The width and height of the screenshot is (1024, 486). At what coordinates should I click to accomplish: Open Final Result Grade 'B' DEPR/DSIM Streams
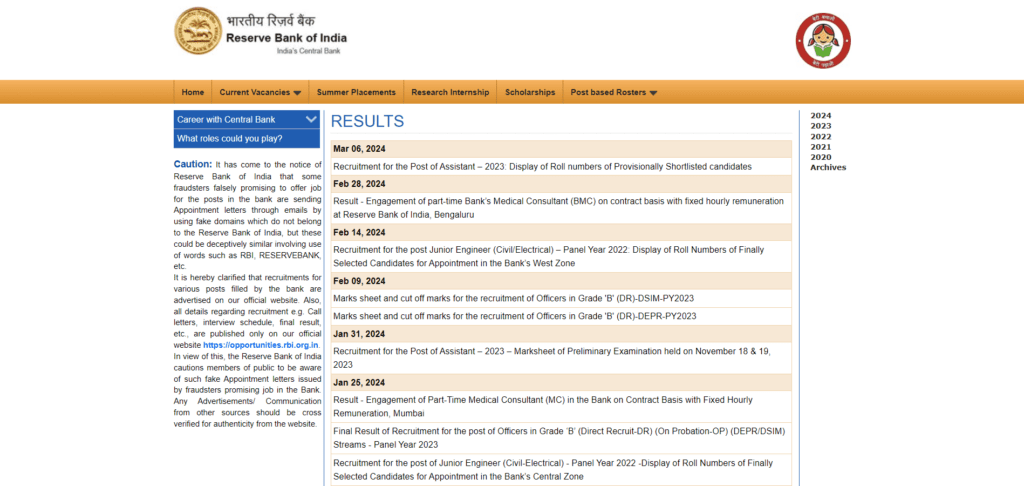559,438
